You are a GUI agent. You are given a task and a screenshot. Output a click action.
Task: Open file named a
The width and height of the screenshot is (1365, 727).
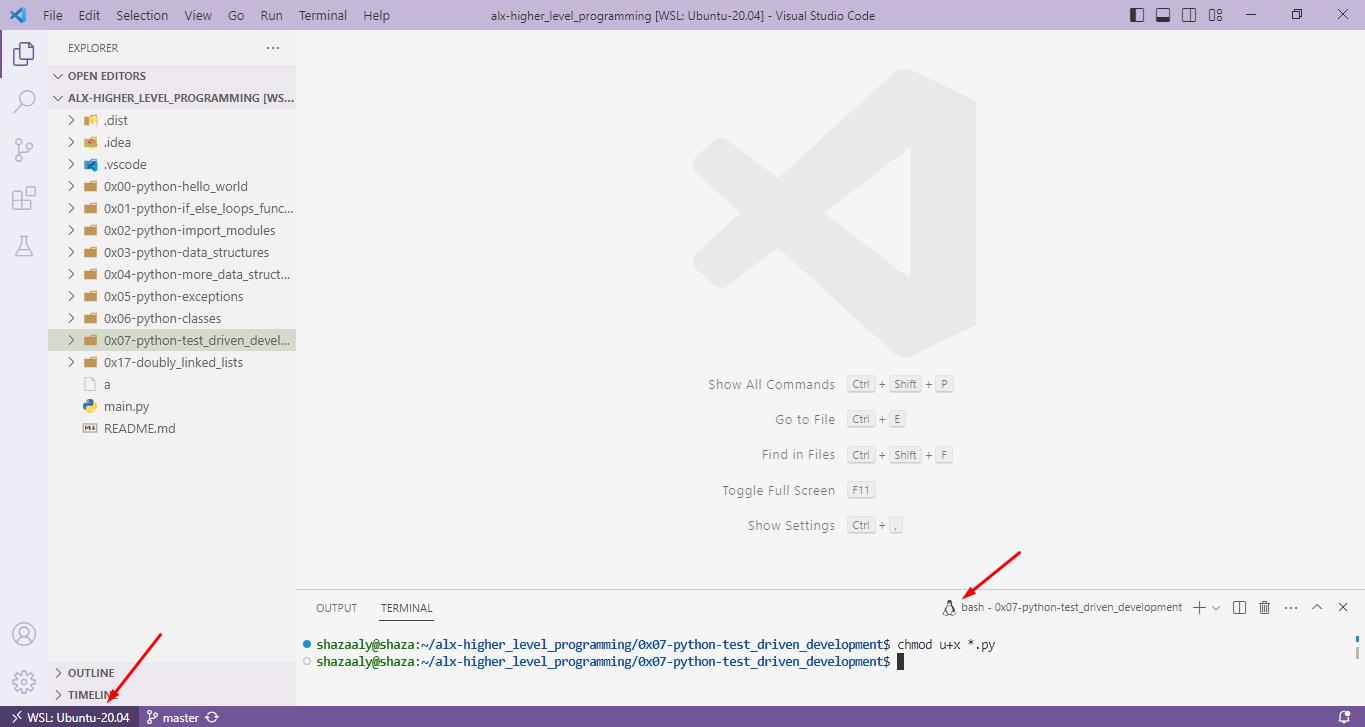[x=172, y=384]
